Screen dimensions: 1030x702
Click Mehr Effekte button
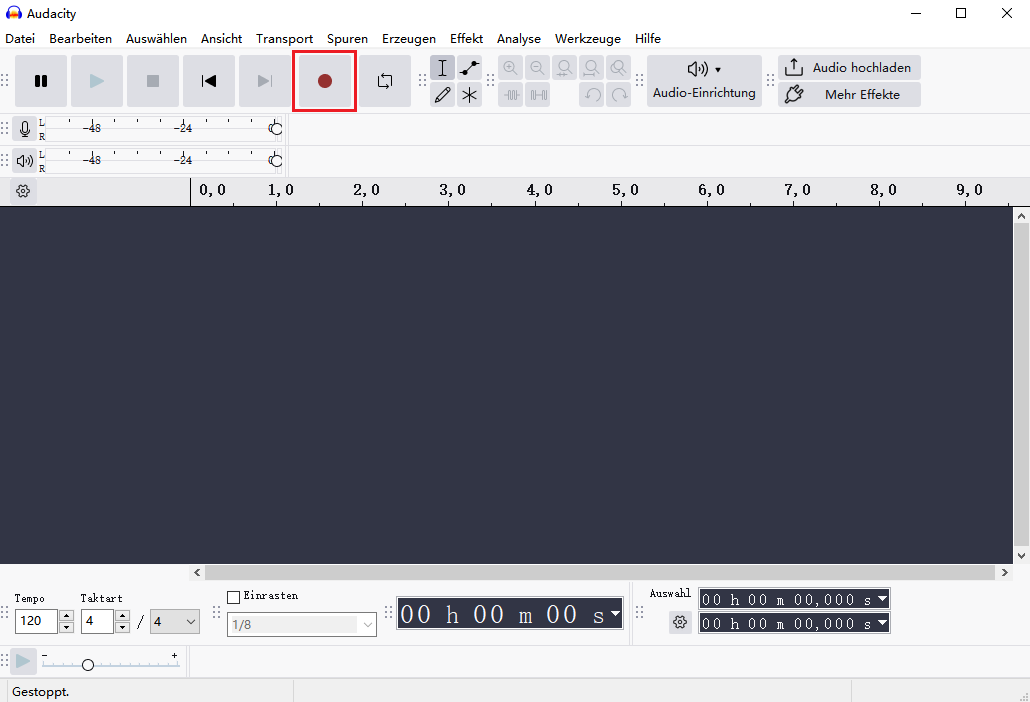pos(849,95)
